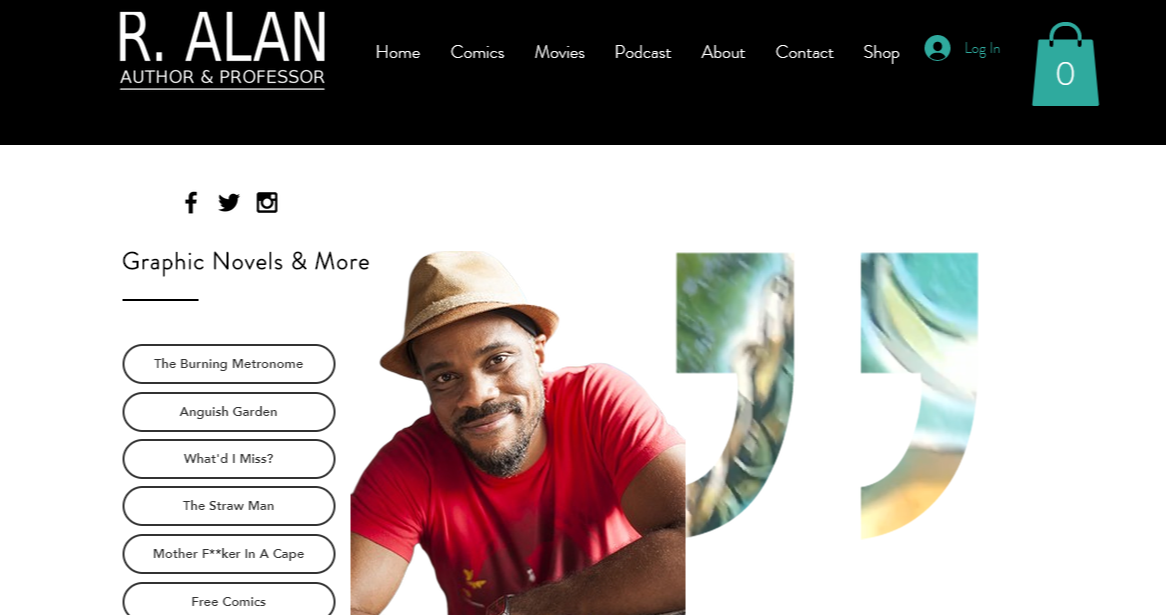Open the teal shopping bag cart
Image resolution: width=1166 pixels, height=616 pixels.
coord(1065,65)
